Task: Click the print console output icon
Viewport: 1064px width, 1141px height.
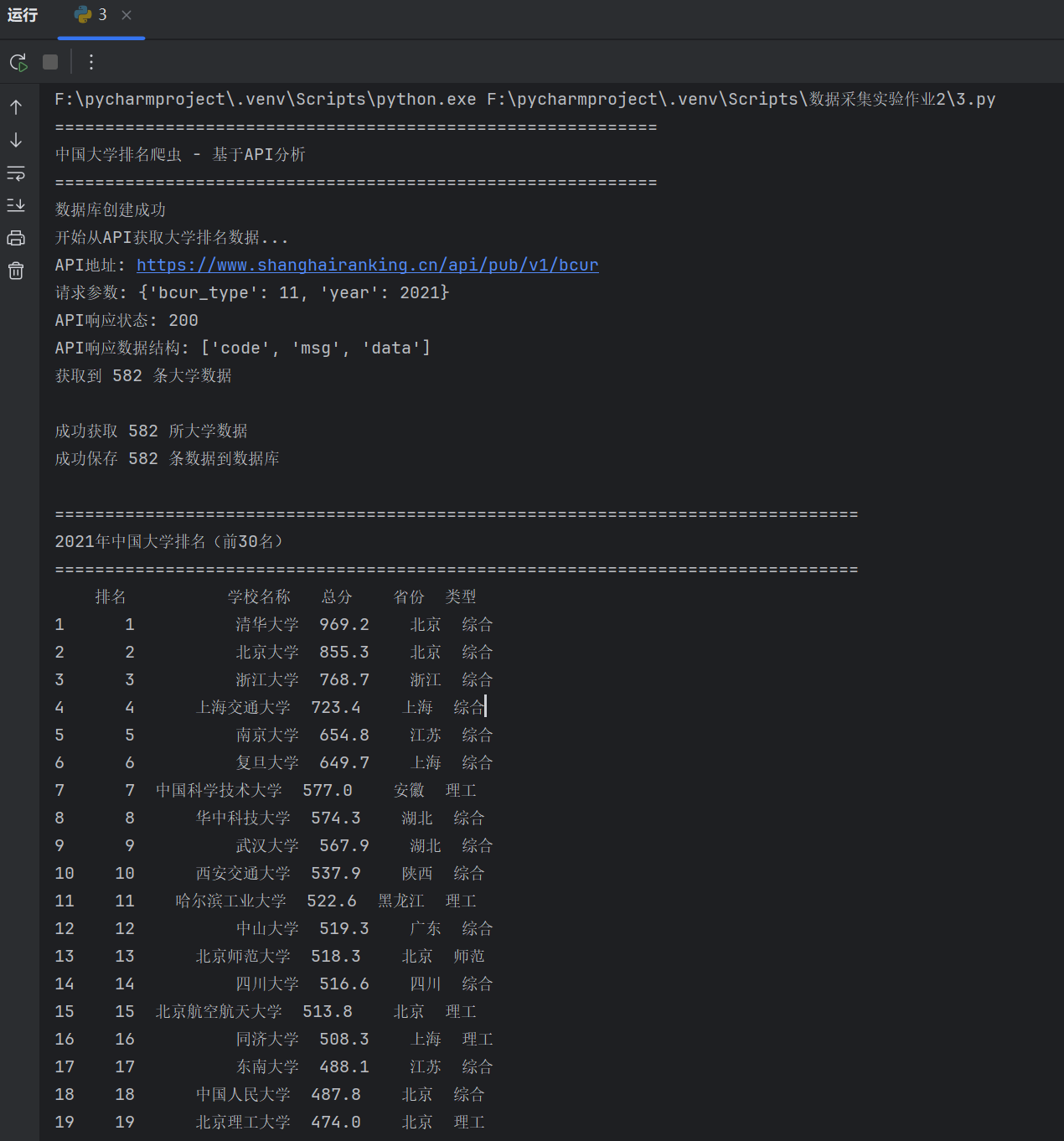Action: 16,238
